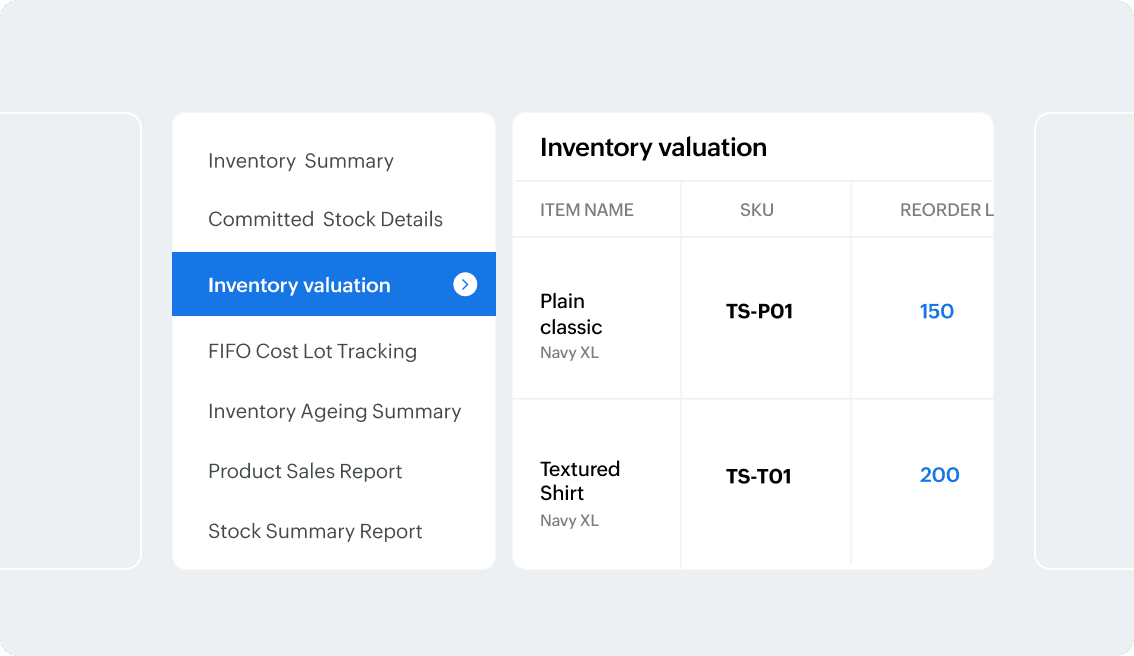Select Committed Stock Details

click(324, 219)
